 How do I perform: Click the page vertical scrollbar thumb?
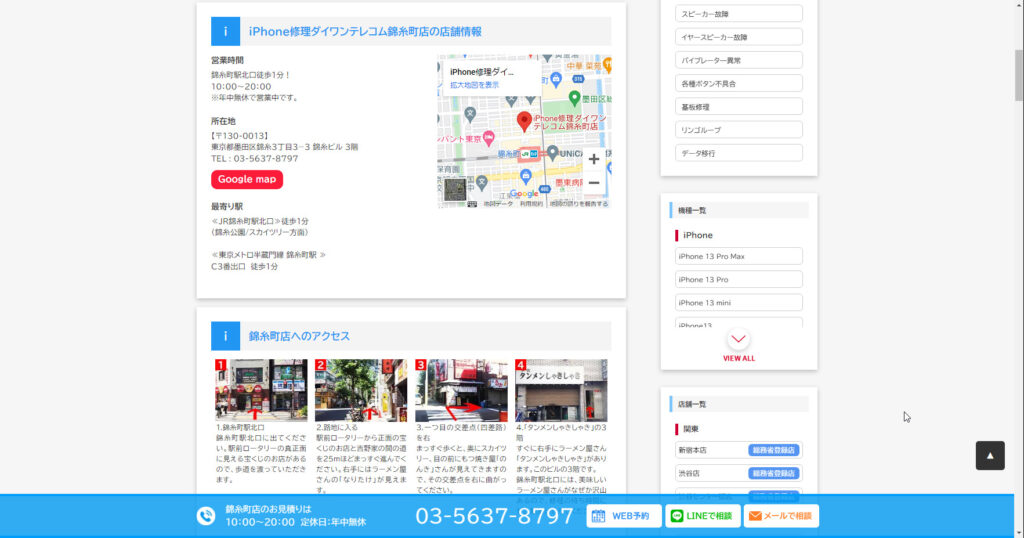coord(1019,75)
